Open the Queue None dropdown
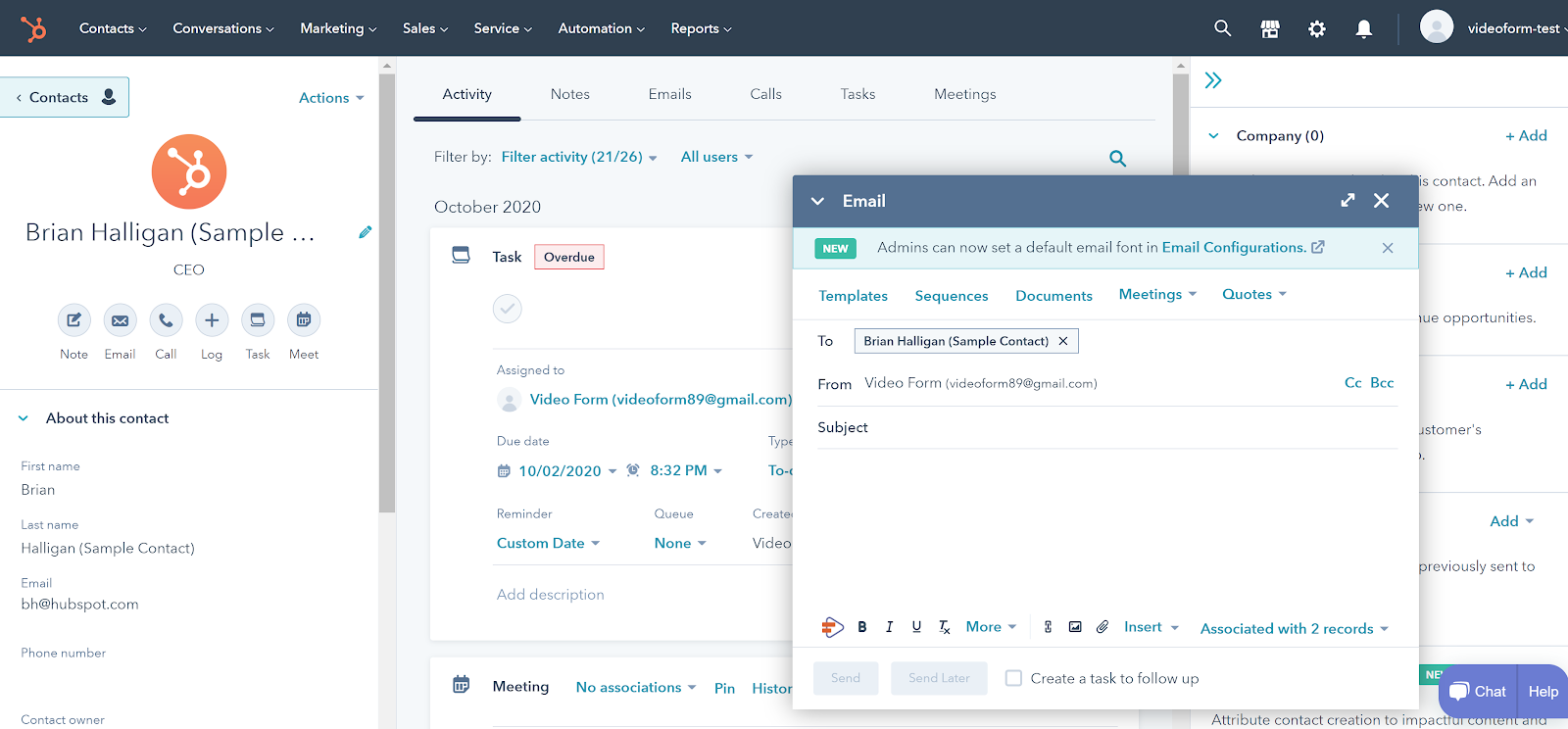Image resolution: width=1568 pixels, height=729 pixels. click(x=680, y=543)
